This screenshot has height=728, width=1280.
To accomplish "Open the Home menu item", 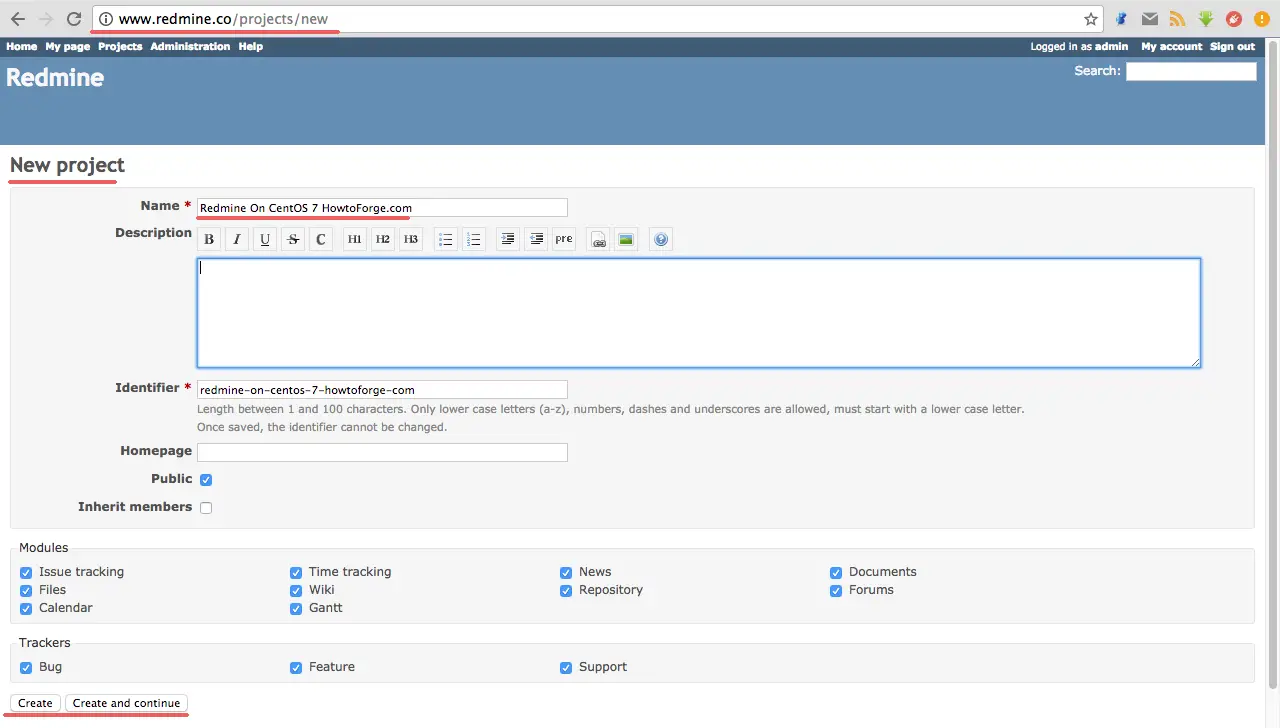I will click(x=21, y=46).
